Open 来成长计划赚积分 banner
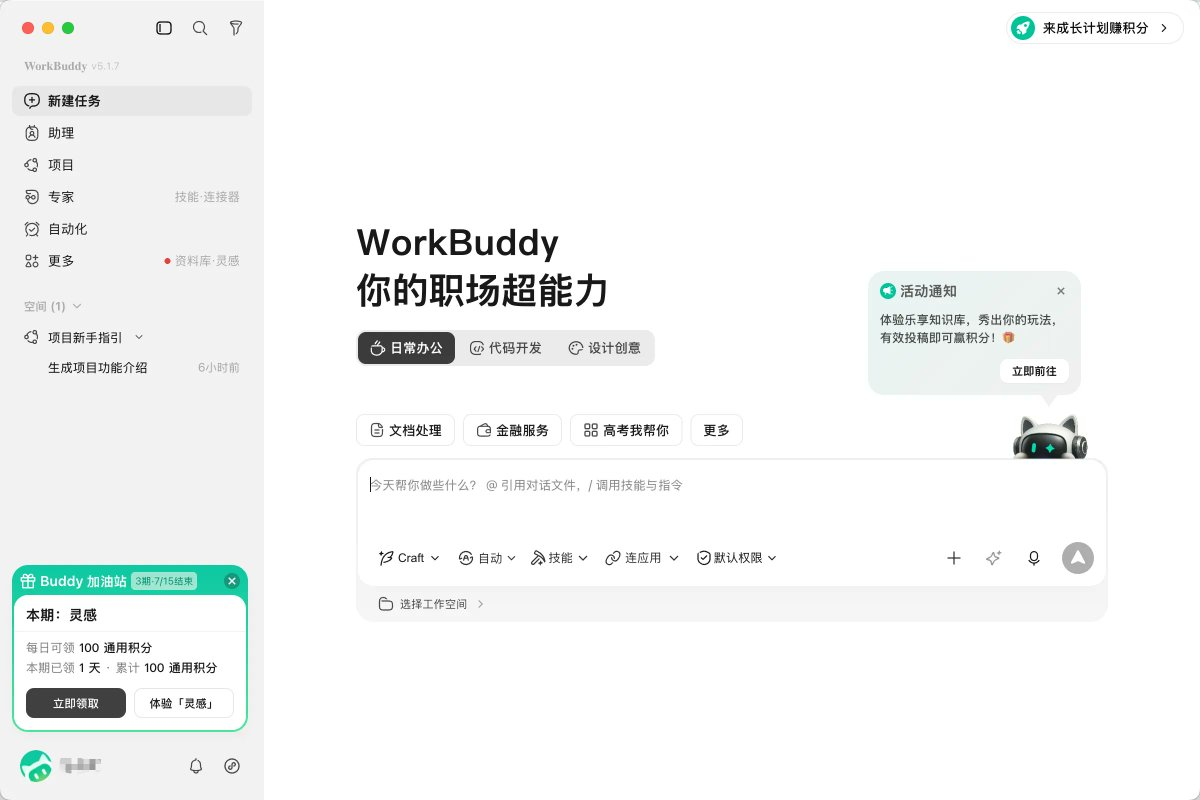This screenshot has height=800, width=1200. coord(1096,28)
